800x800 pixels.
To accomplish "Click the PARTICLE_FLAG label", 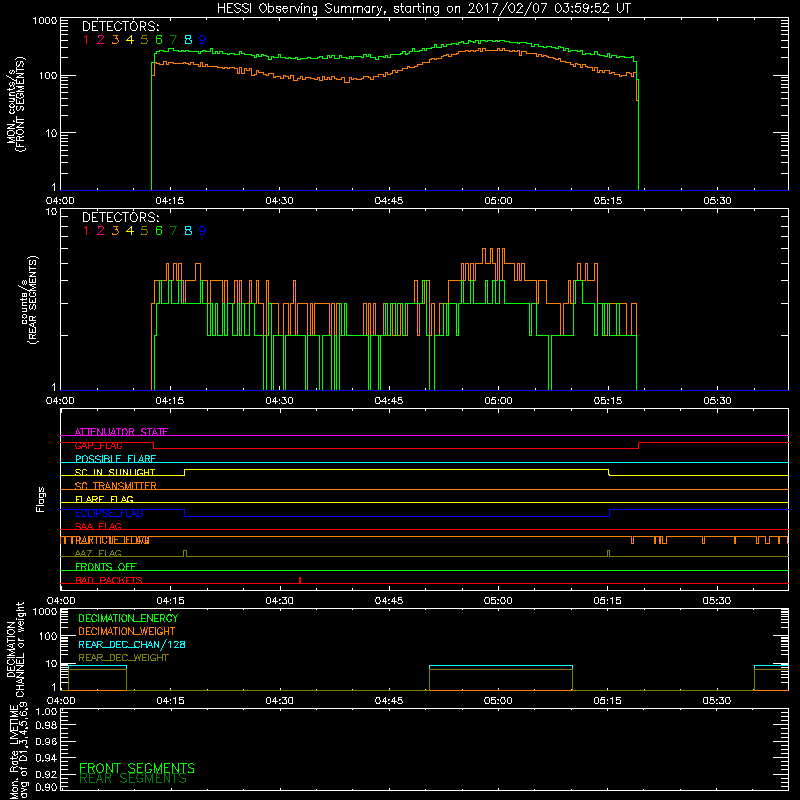I will point(110,540).
